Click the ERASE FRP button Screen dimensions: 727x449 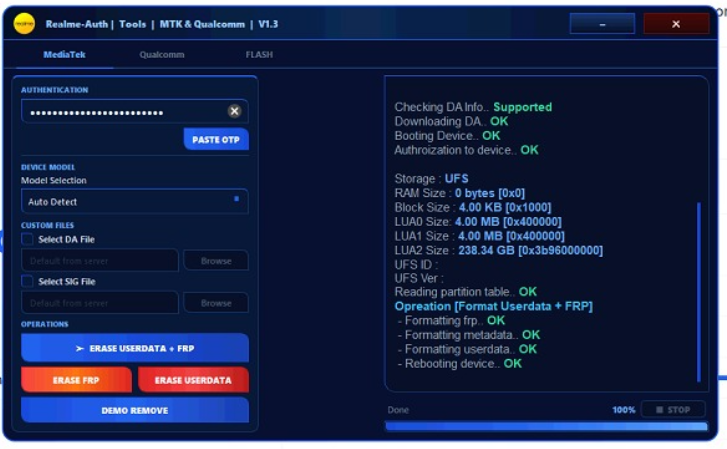coord(76,380)
